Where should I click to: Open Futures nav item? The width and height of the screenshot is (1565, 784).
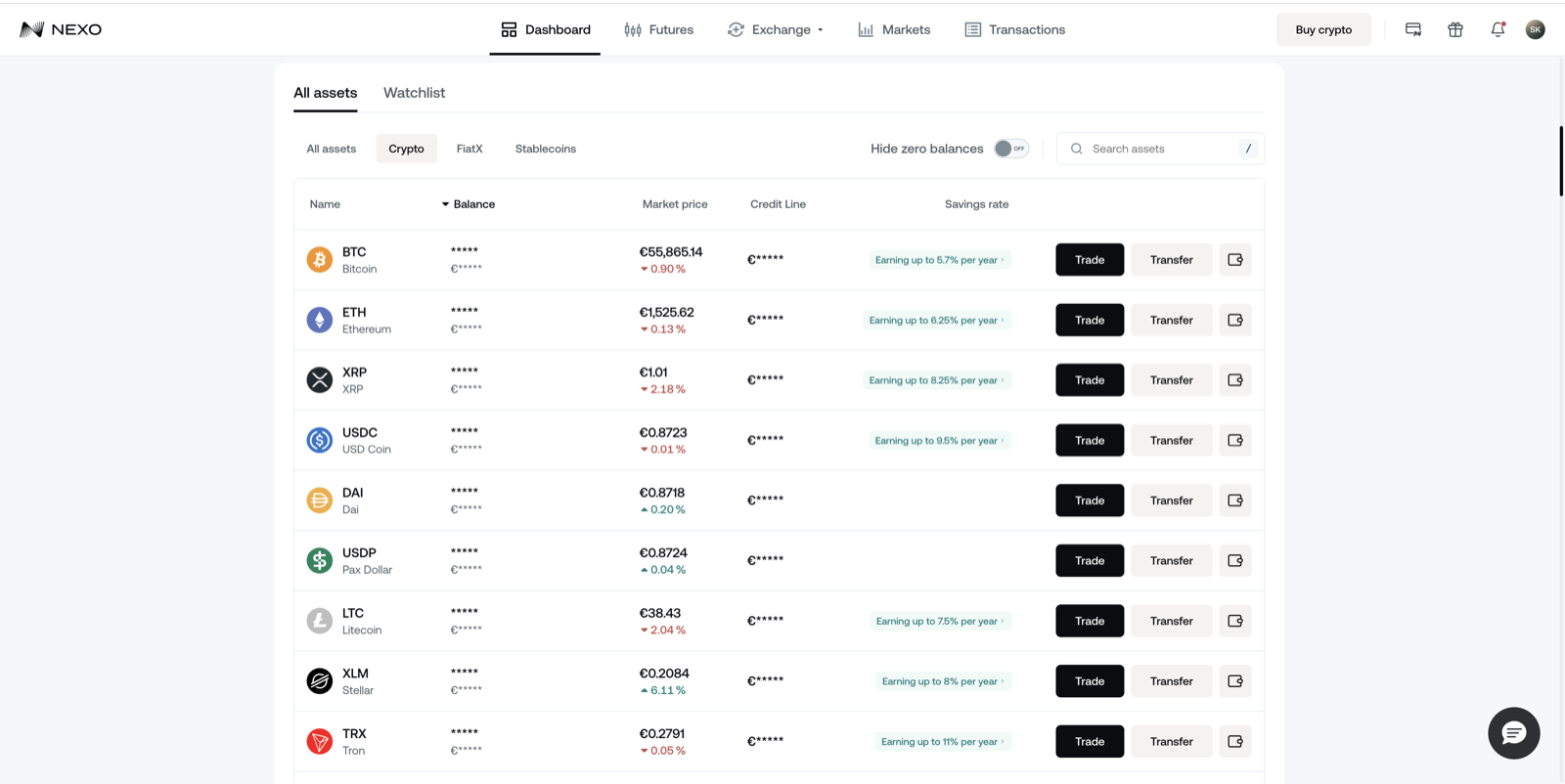point(658,29)
